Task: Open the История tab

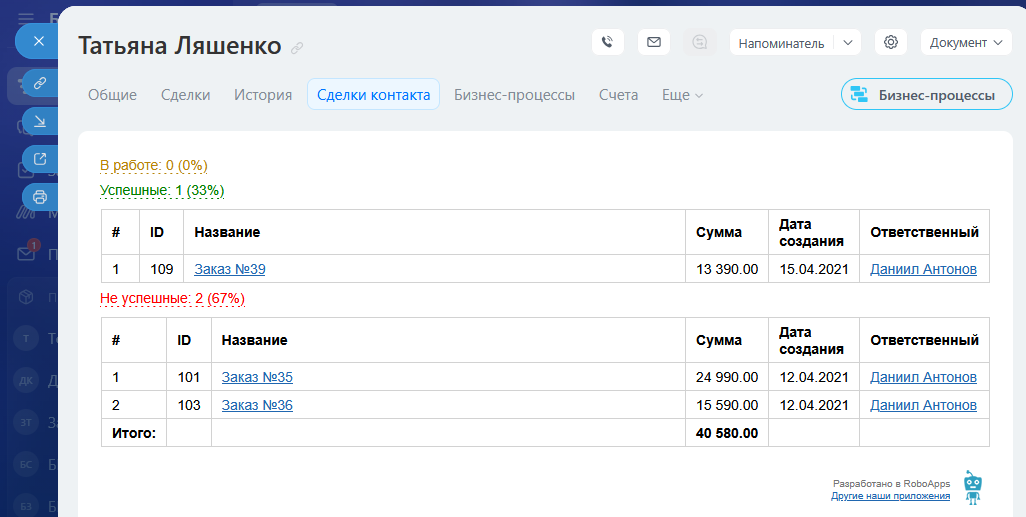Action: 263,95
